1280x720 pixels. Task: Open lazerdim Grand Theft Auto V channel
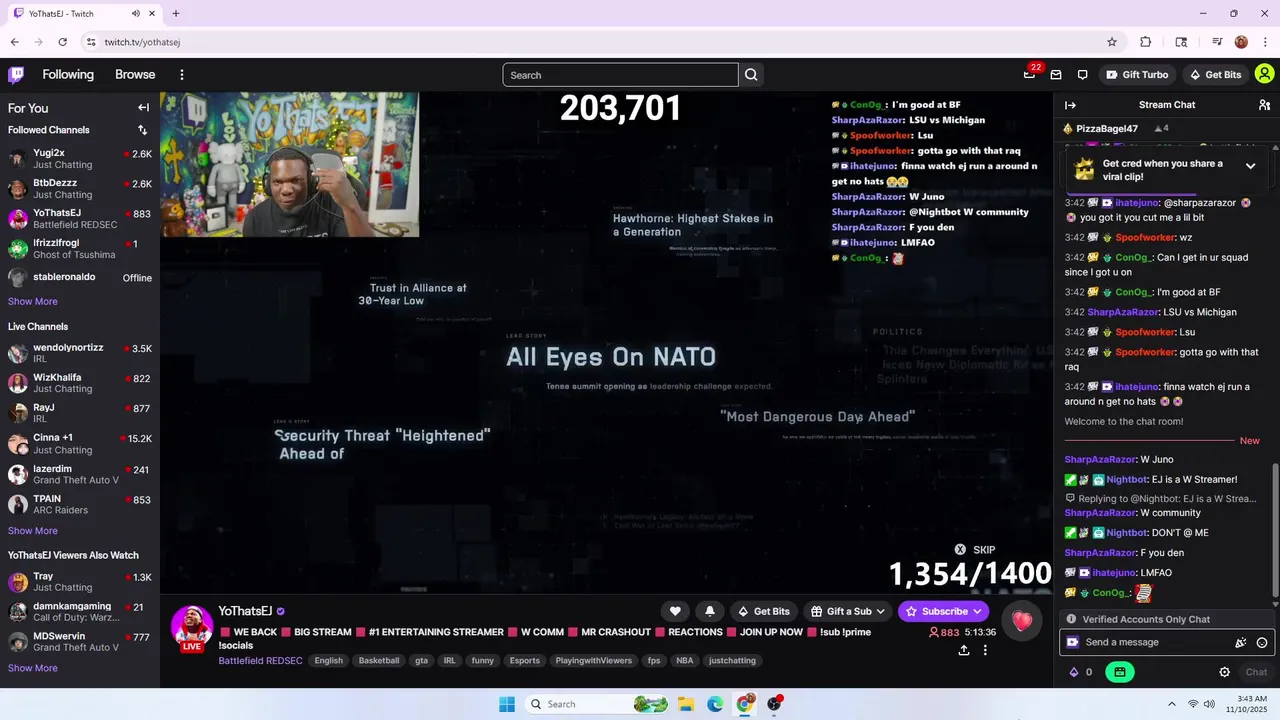click(80, 474)
